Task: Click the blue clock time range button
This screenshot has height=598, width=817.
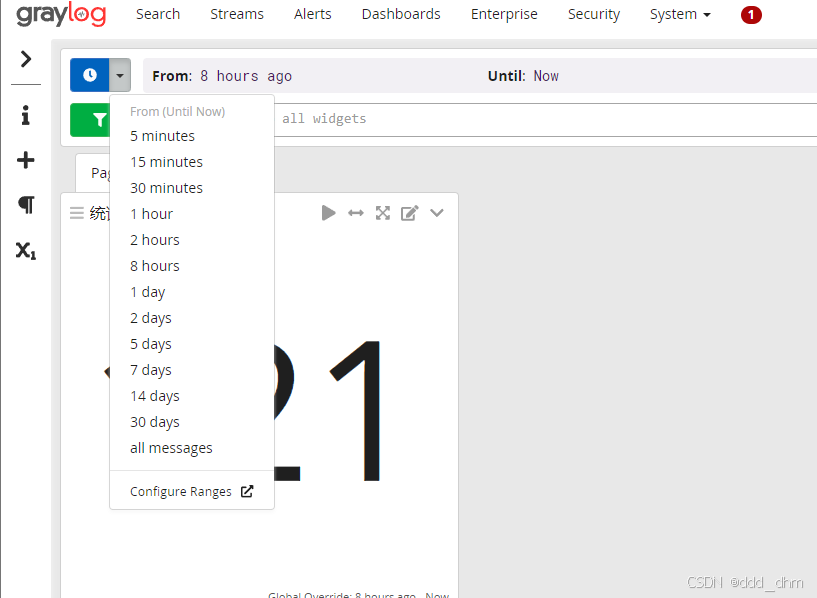Action: pos(90,75)
